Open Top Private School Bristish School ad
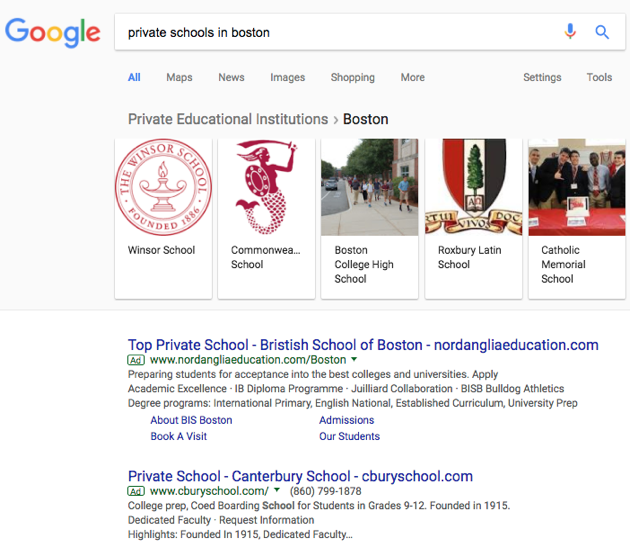 363,345
